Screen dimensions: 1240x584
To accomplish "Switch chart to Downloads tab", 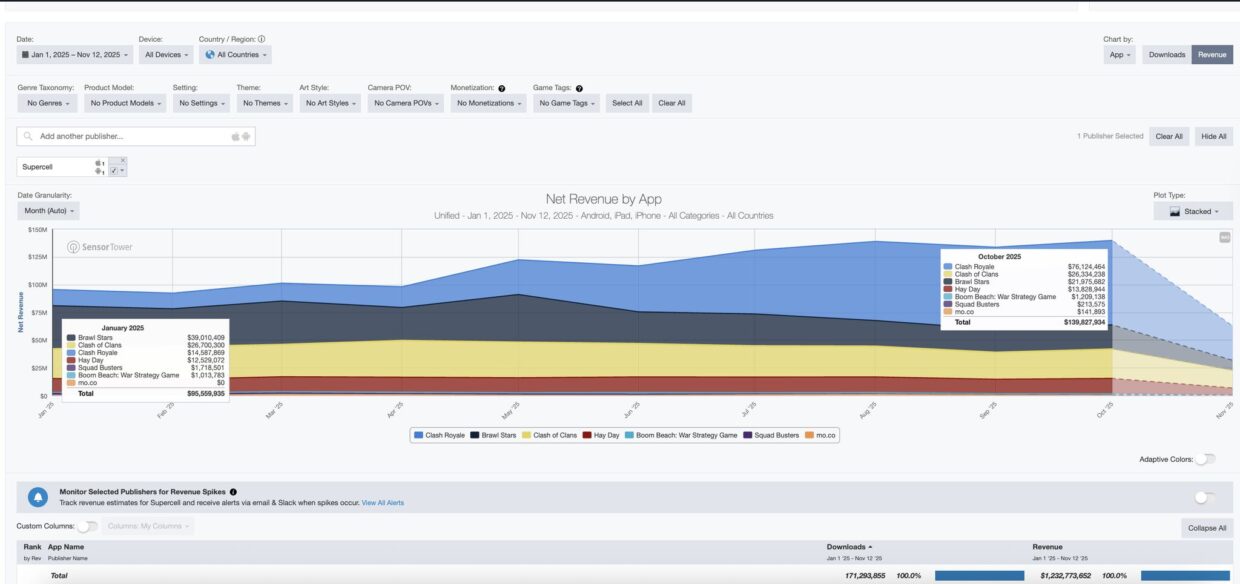I will pos(1166,55).
